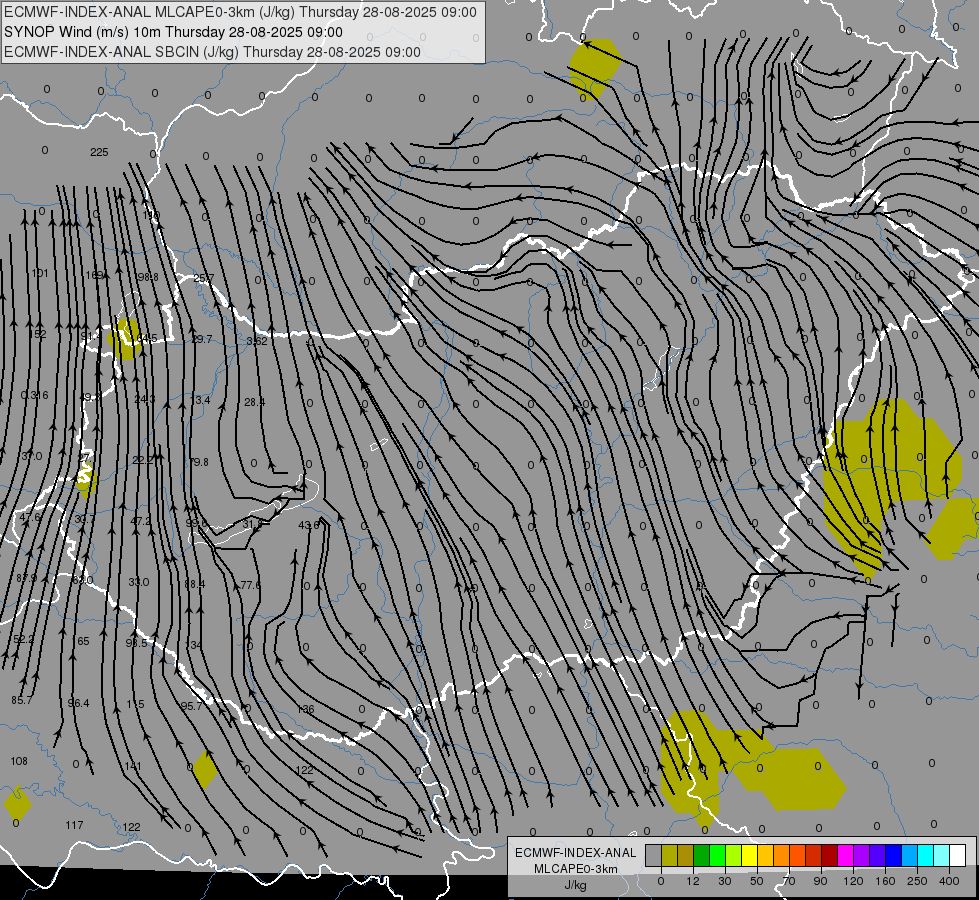Viewport: 979px width, 900px height.
Task: Choose the pure yellow legend swatch
Action: (750, 855)
